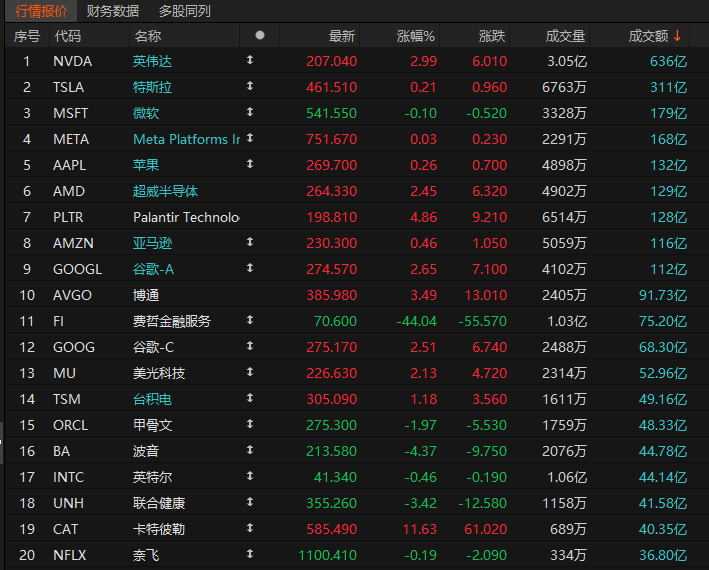Sort by the 序号 column header

pyautogui.click(x=27, y=36)
